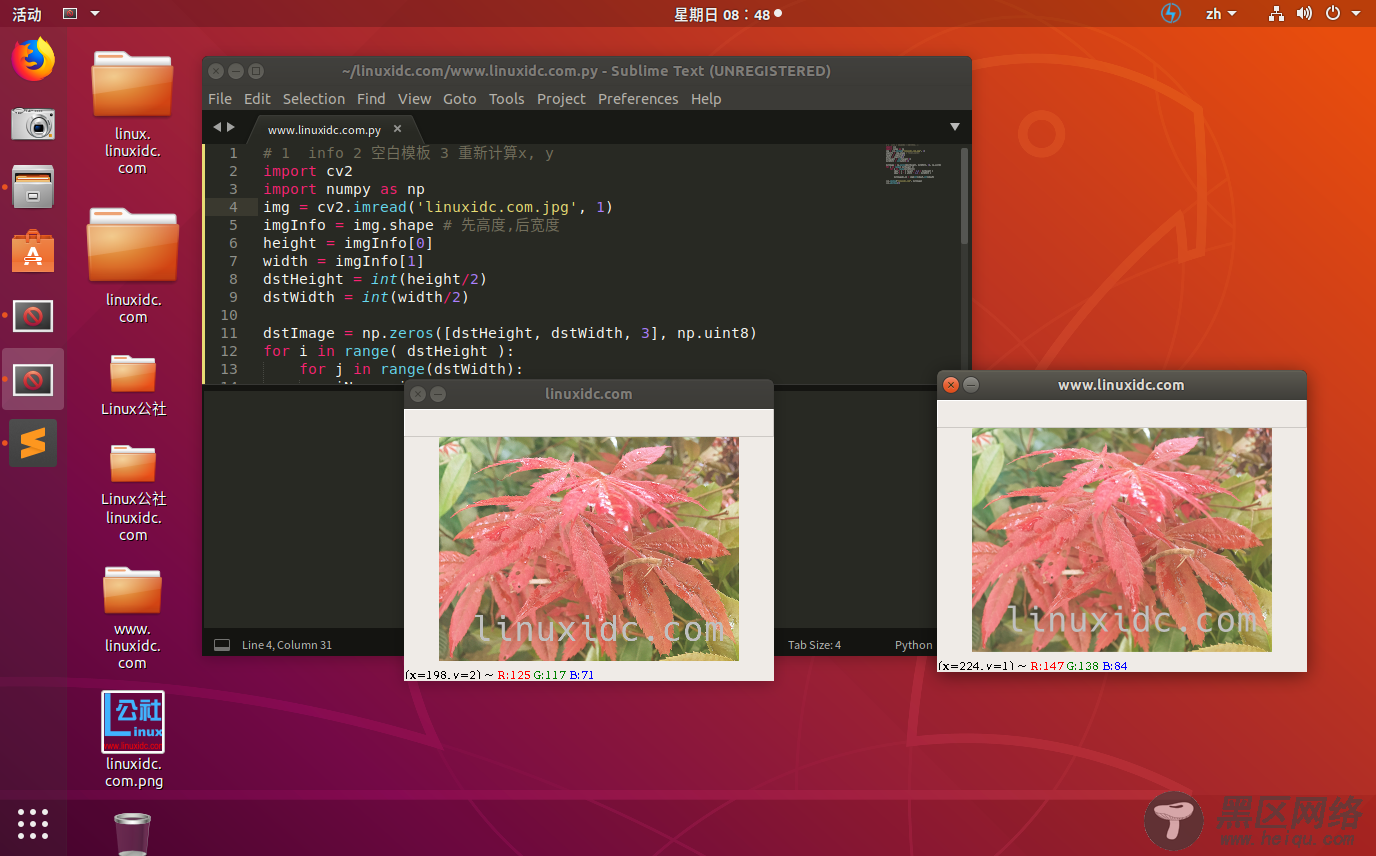The width and height of the screenshot is (1376, 856).
Task: Click the Sublime minimap code preview
Action: tap(913, 166)
